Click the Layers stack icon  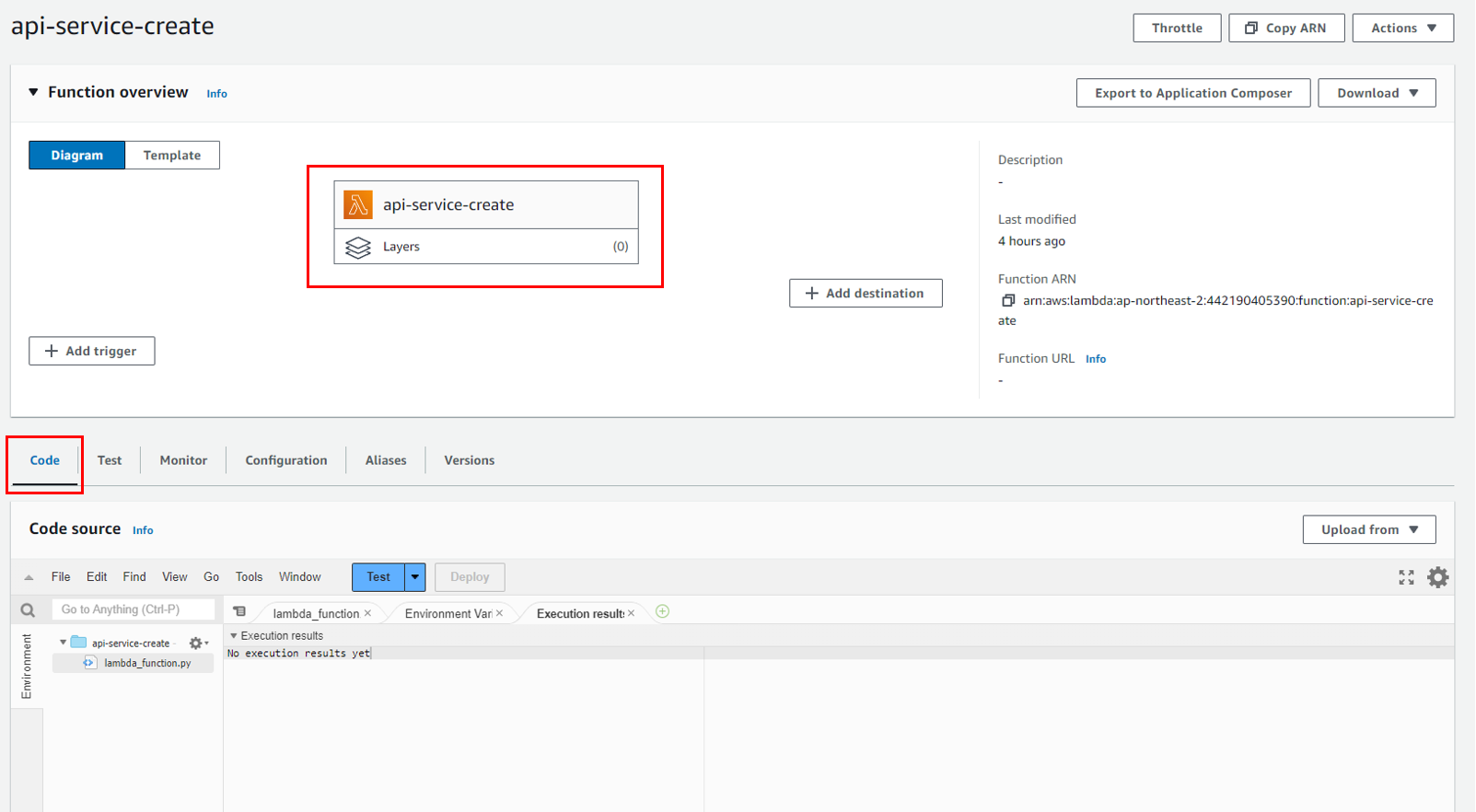358,247
